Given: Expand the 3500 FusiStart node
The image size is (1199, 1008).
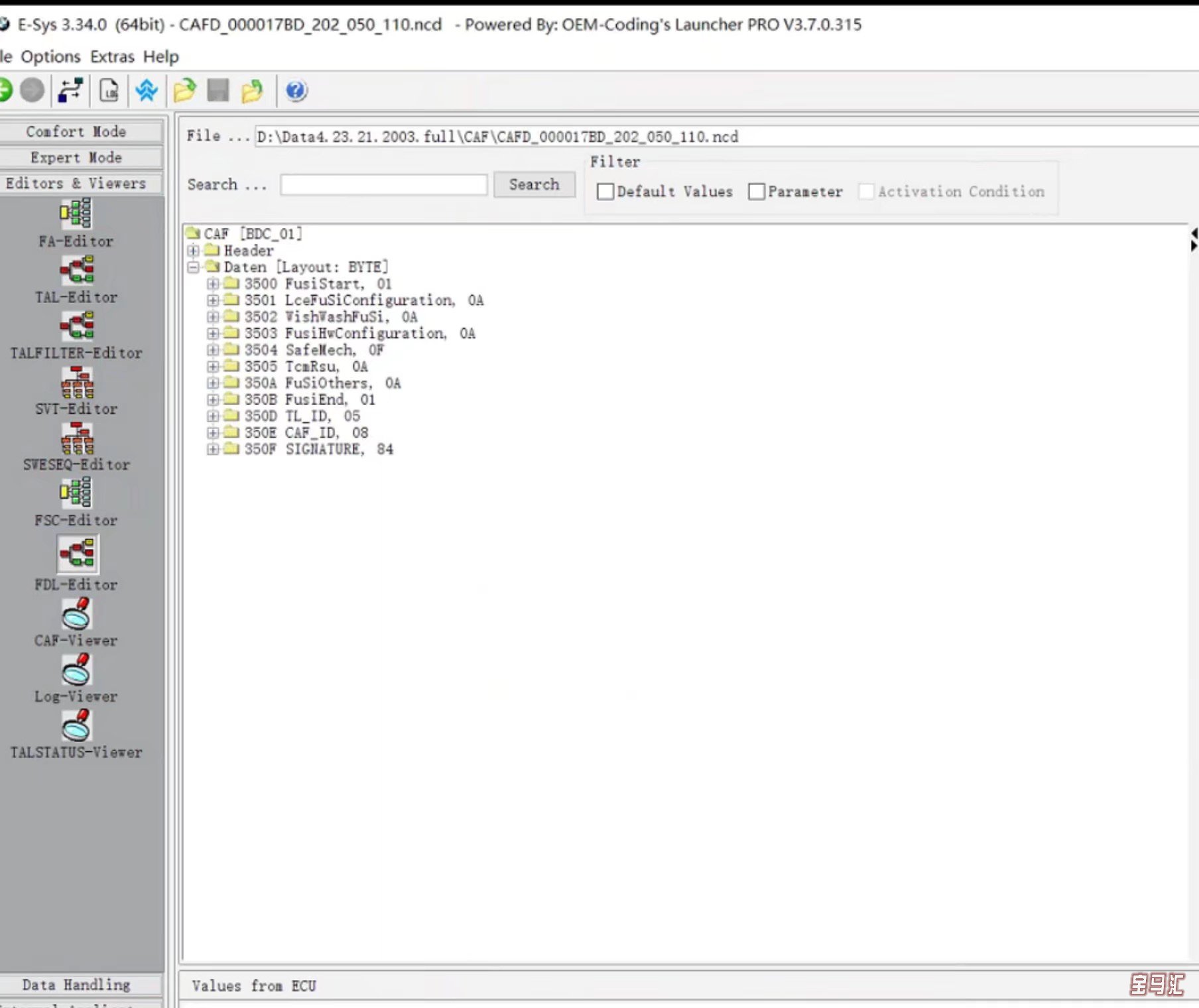Looking at the screenshot, I should [213, 283].
